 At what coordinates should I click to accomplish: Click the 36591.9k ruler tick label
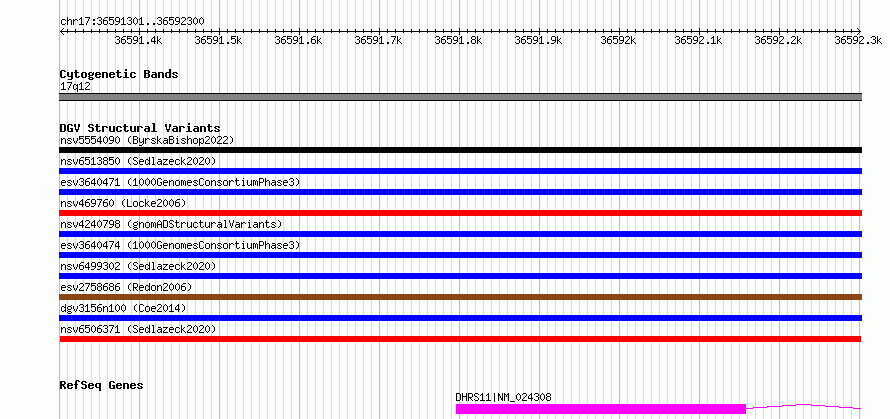point(538,40)
